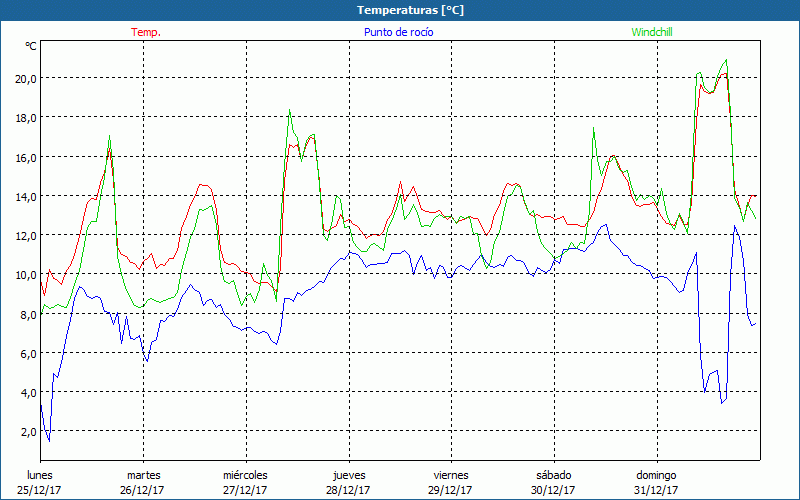This screenshot has width=800, height=500.
Task: Select the "miércoles" day label
Action: [x=245, y=475]
